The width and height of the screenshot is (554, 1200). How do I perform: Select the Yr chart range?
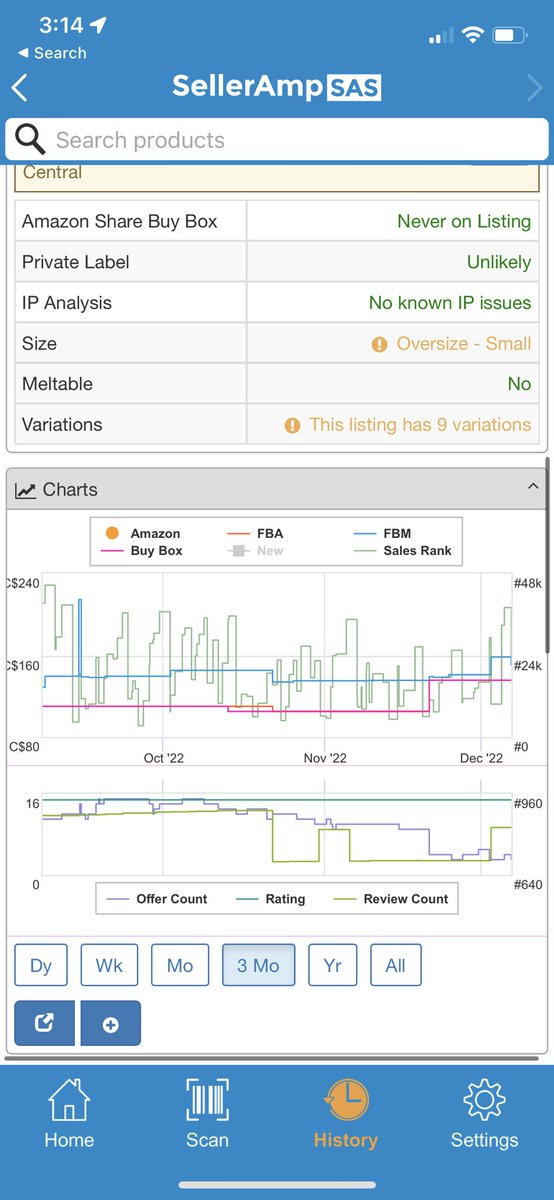tap(333, 965)
